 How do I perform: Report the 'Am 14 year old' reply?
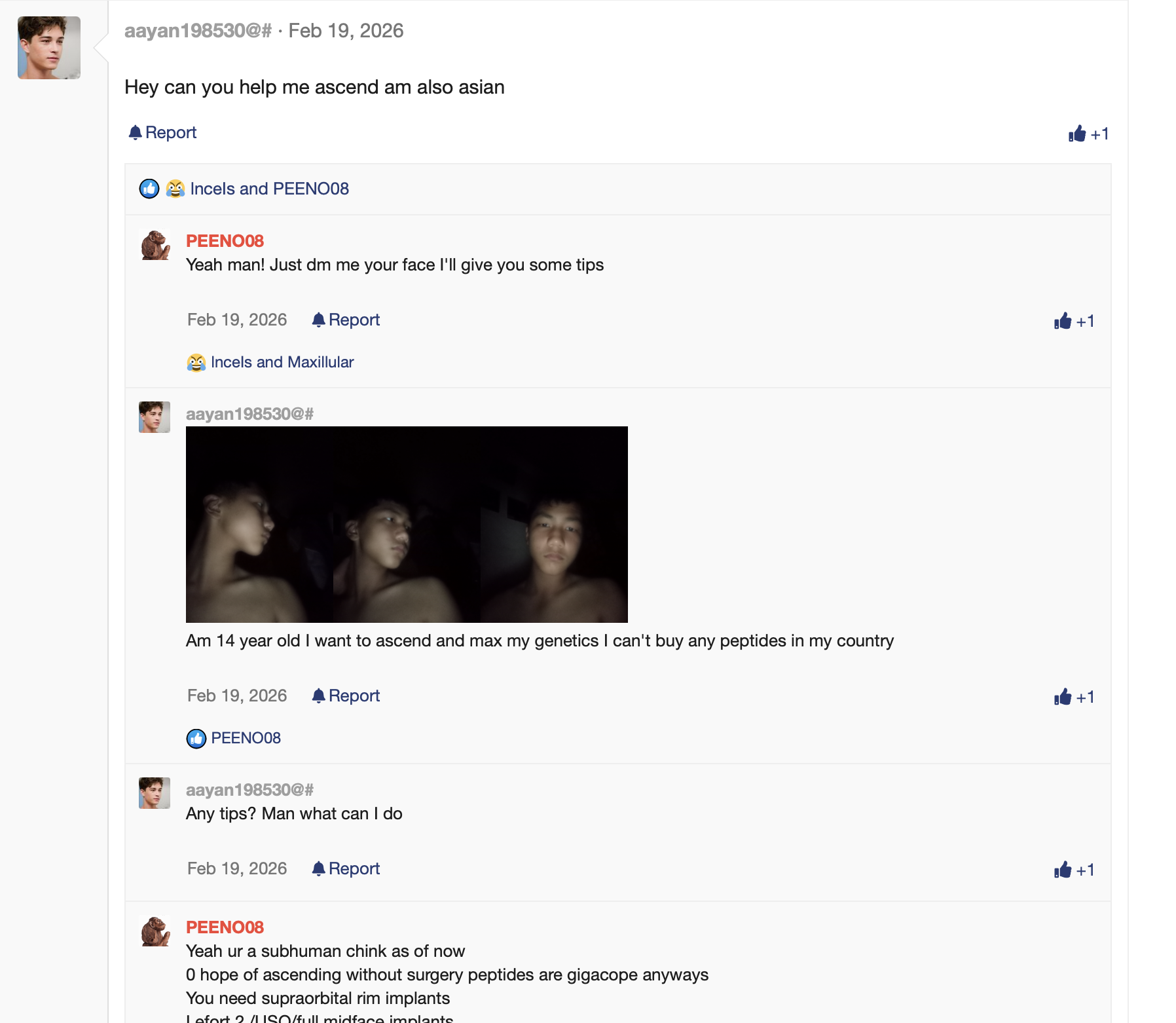click(346, 696)
